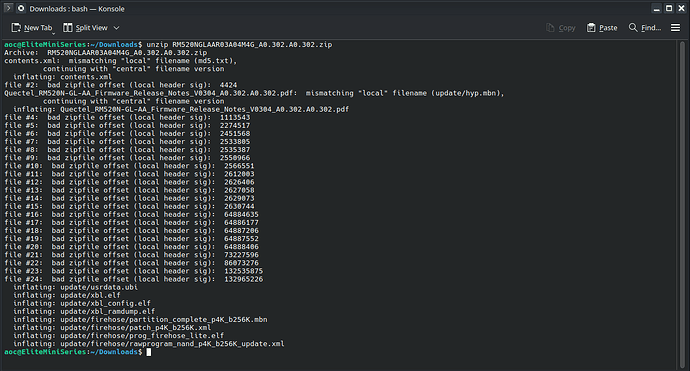Click 'inflating: update/xbl_ramdump.elf' line
This screenshot has width=690, height=371.
84,312
